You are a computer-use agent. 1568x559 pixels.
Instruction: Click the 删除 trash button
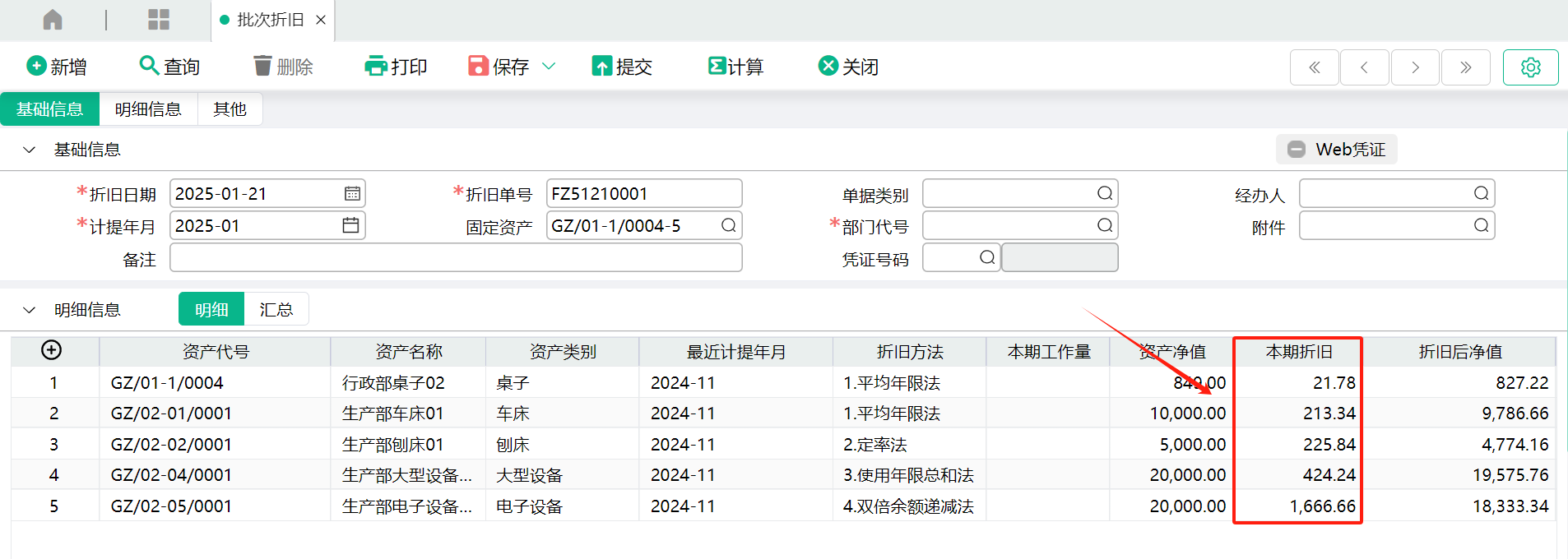(x=283, y=67)
